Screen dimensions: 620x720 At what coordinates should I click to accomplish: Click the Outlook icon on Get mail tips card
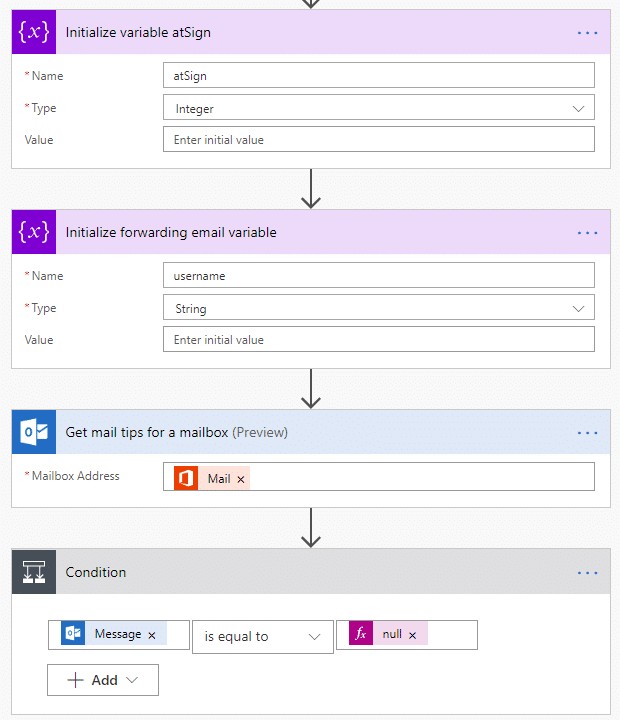34,432
